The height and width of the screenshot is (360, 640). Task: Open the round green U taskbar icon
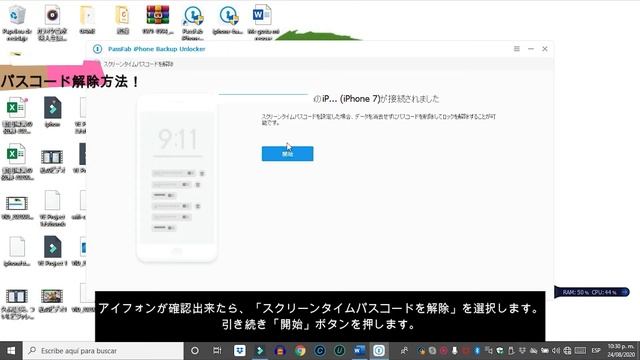click(x=339, y=351)
